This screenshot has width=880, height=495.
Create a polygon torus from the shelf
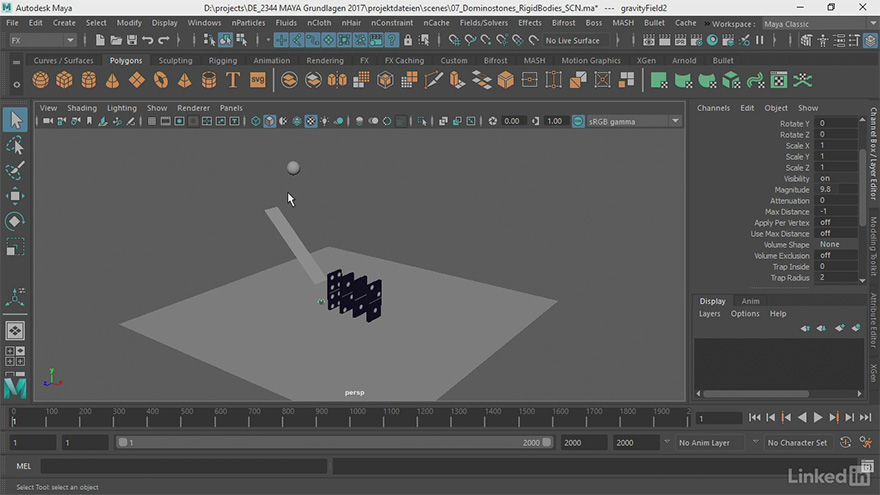(161, 80)
